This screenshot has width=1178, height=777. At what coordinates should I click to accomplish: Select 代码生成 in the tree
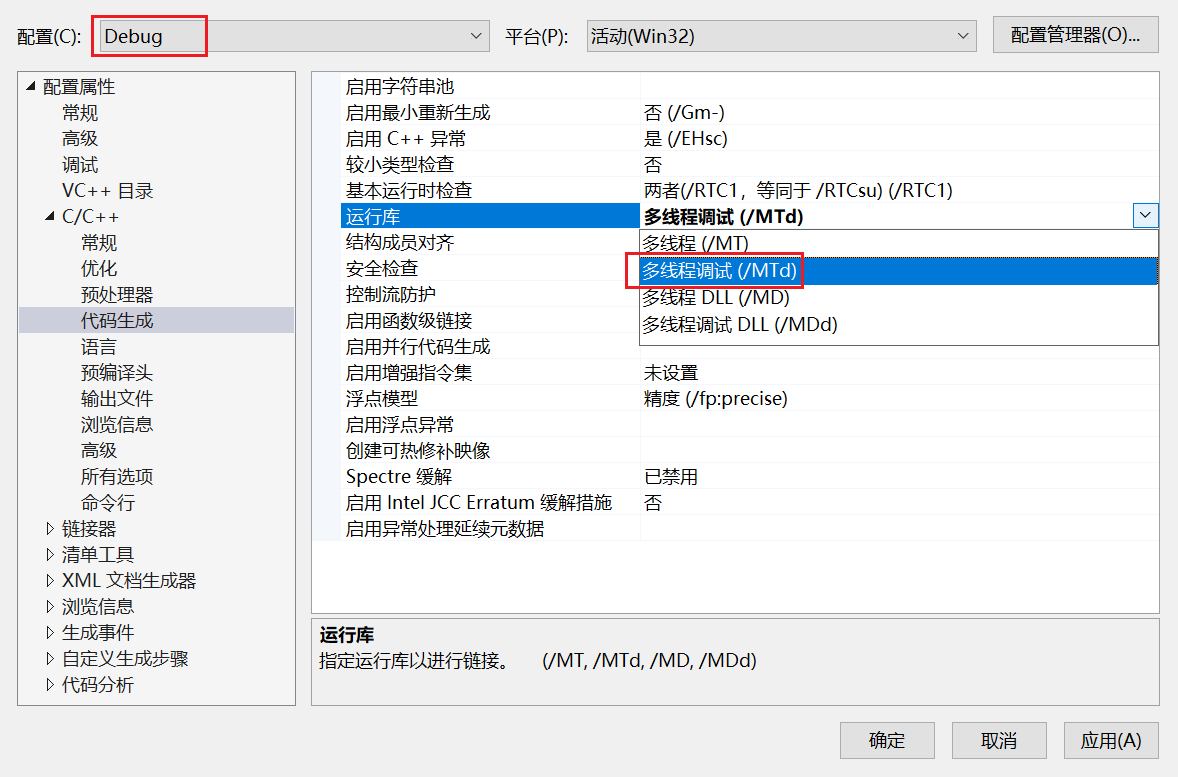pos(117,320)
